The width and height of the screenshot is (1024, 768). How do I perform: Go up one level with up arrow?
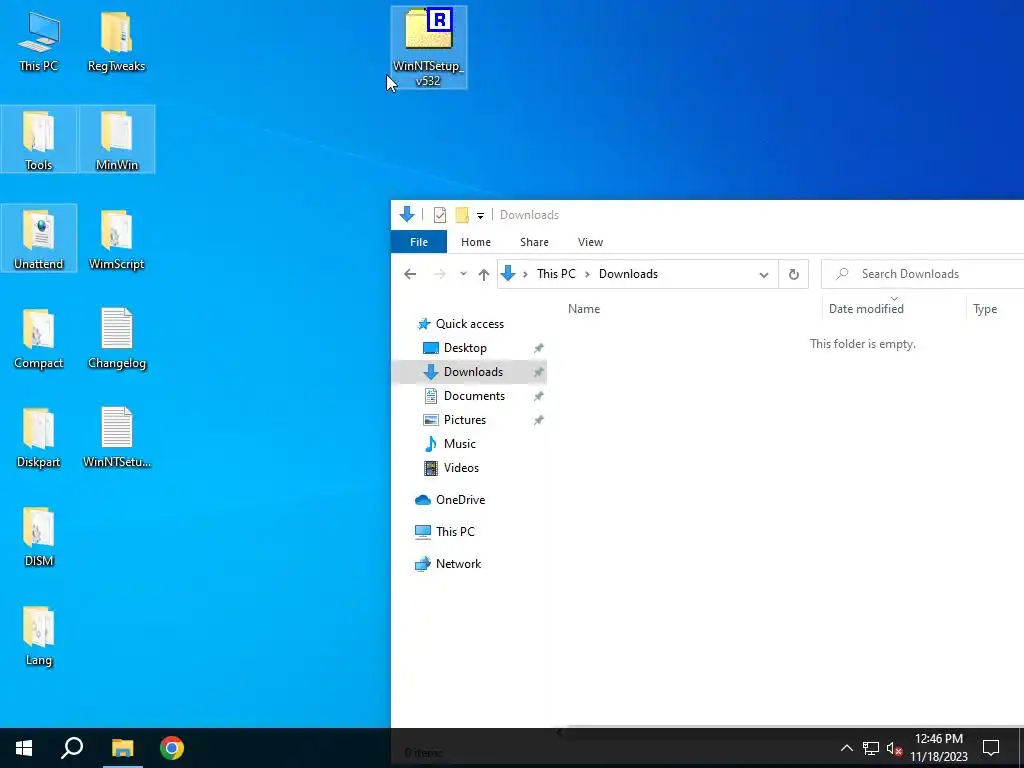click(483, 274)
